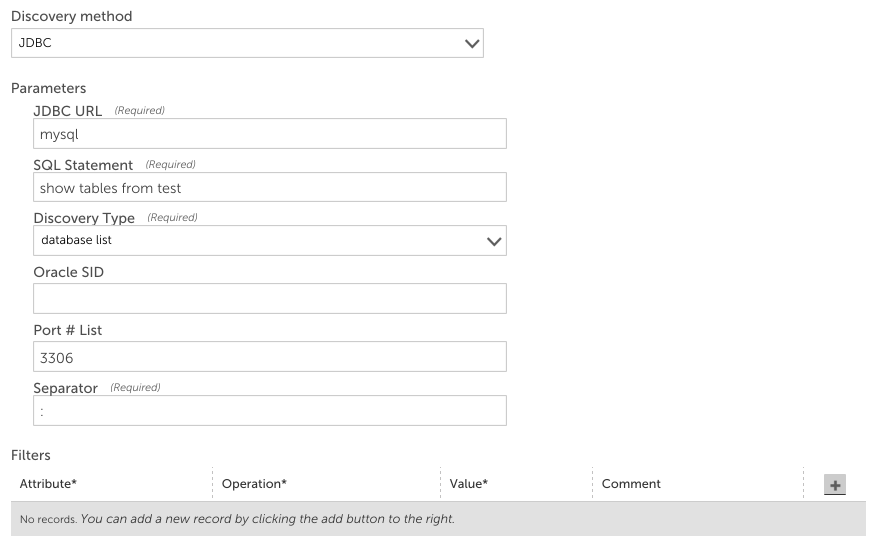The height and width of the screenshot is (547, 881).
Task: Click the 'SQL Statement' field label
Action: (83, 165)
